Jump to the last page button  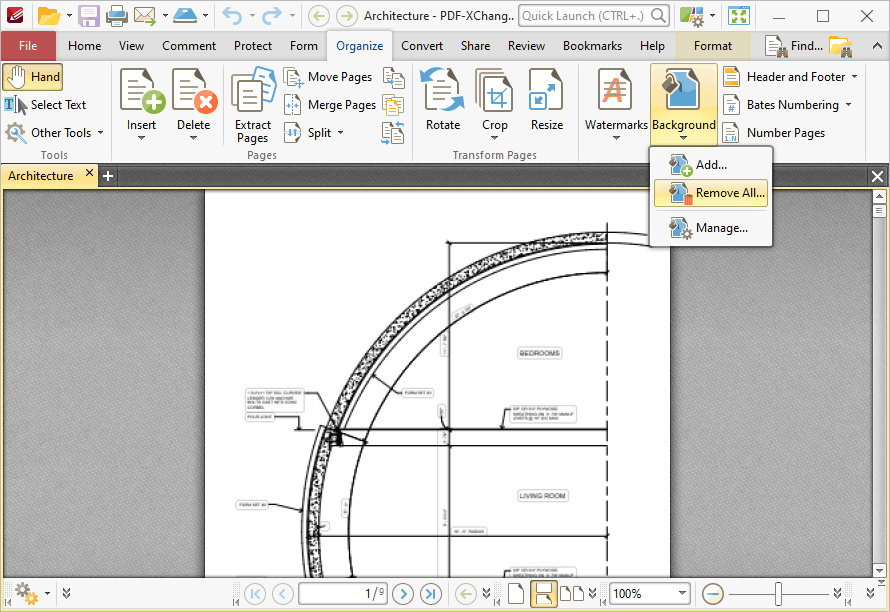pyautogui.click(x=431, y=593)
